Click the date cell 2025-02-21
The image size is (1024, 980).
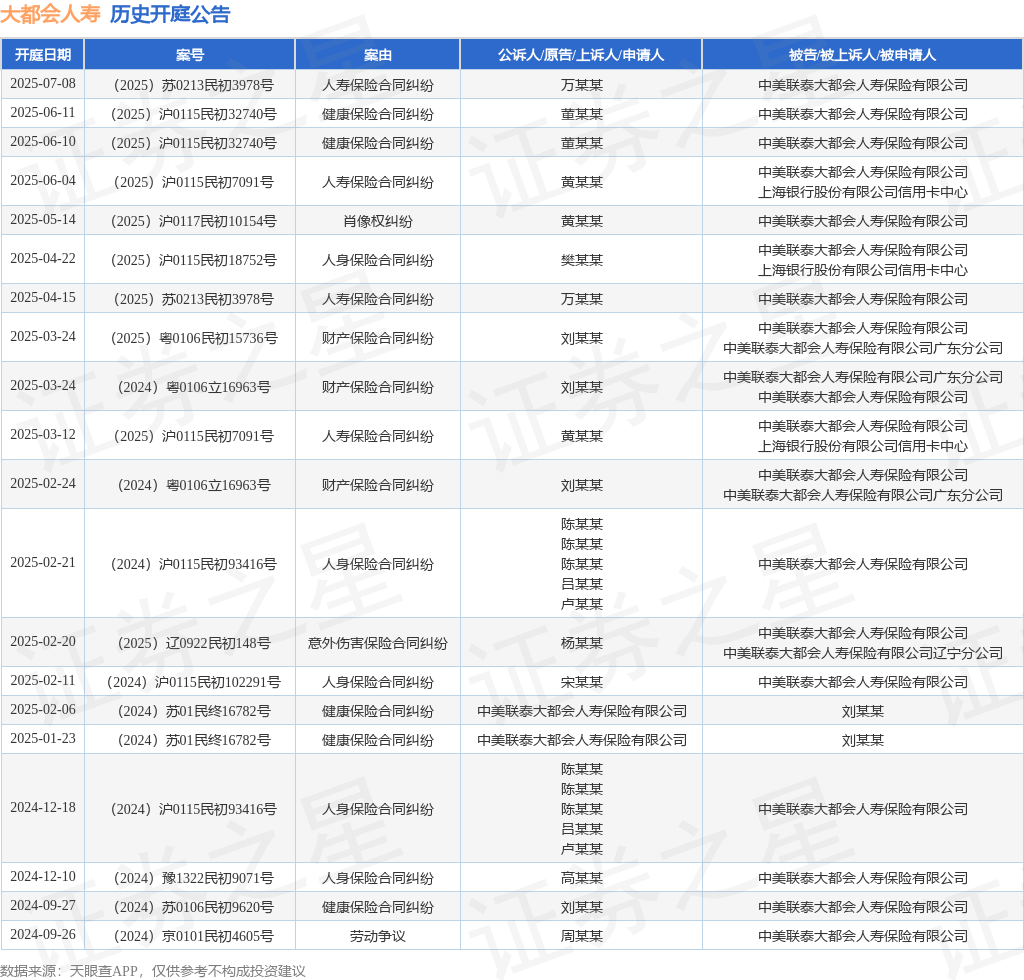[43, 563]
